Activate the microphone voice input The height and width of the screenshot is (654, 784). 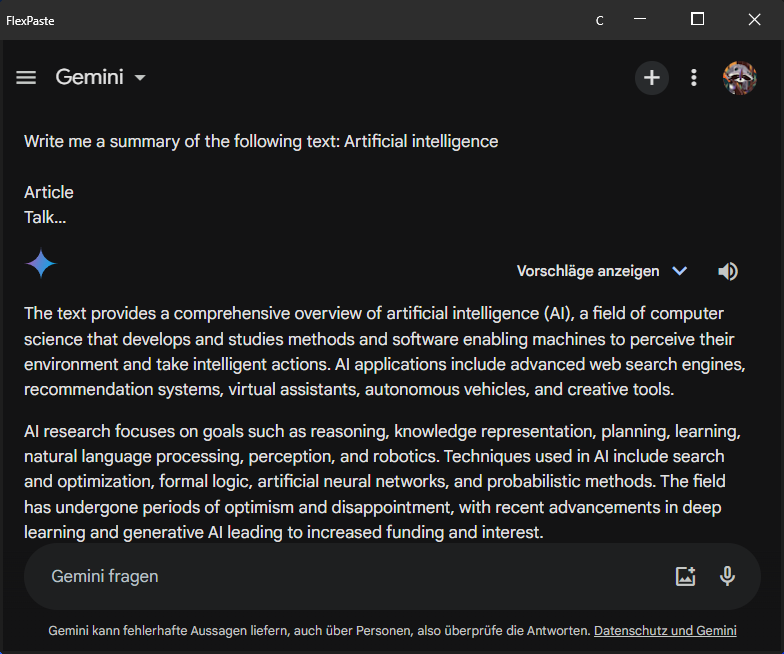[x=727, y=576]
